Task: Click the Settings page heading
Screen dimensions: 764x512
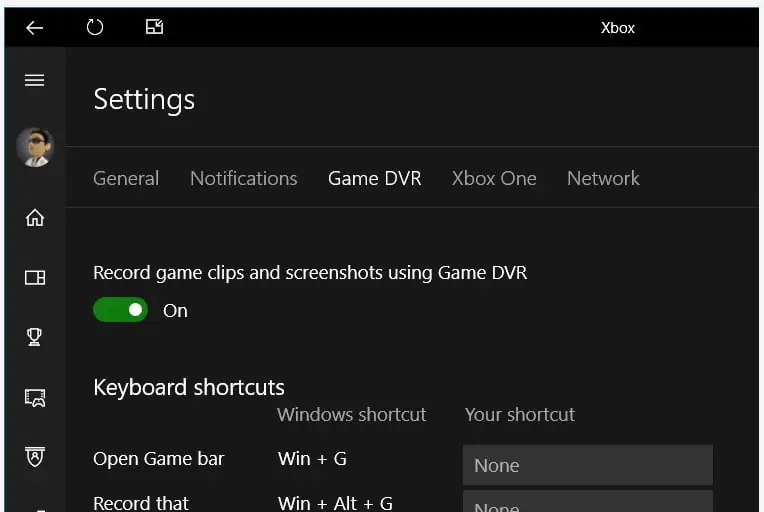Action: coord(144,100)
